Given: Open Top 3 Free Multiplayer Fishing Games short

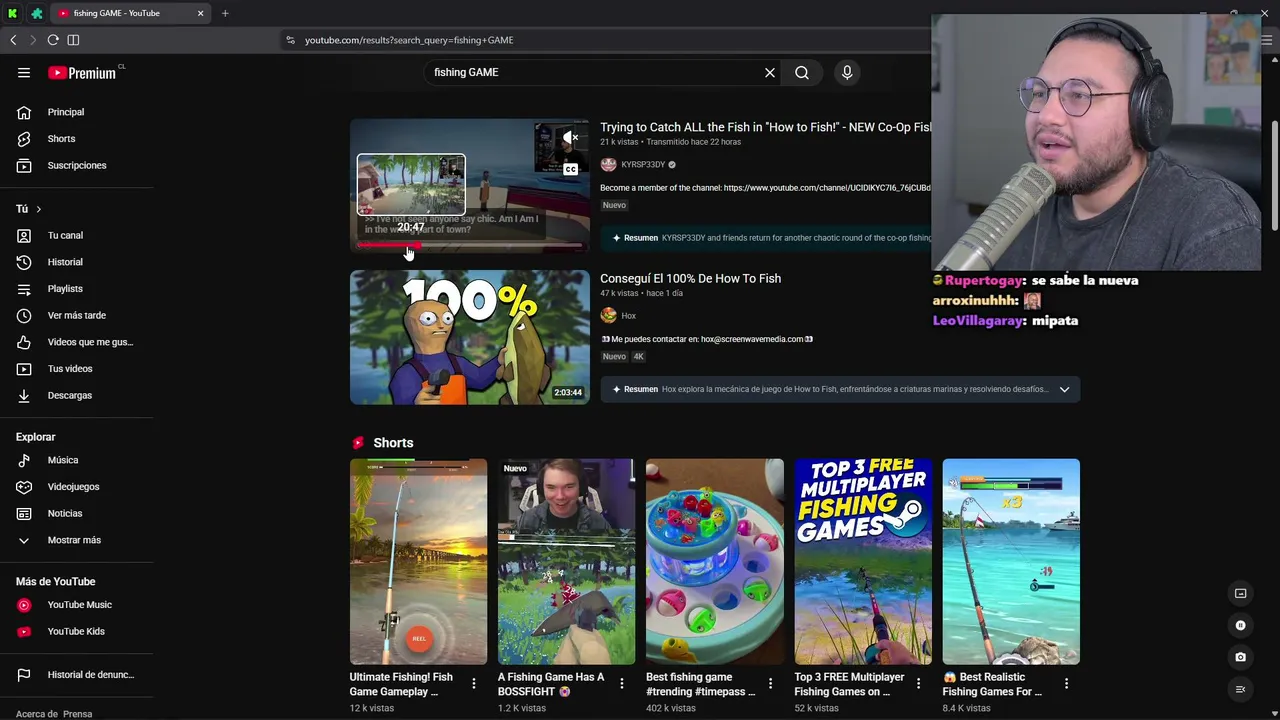Looking at the screenshot, I should point(863,562).
